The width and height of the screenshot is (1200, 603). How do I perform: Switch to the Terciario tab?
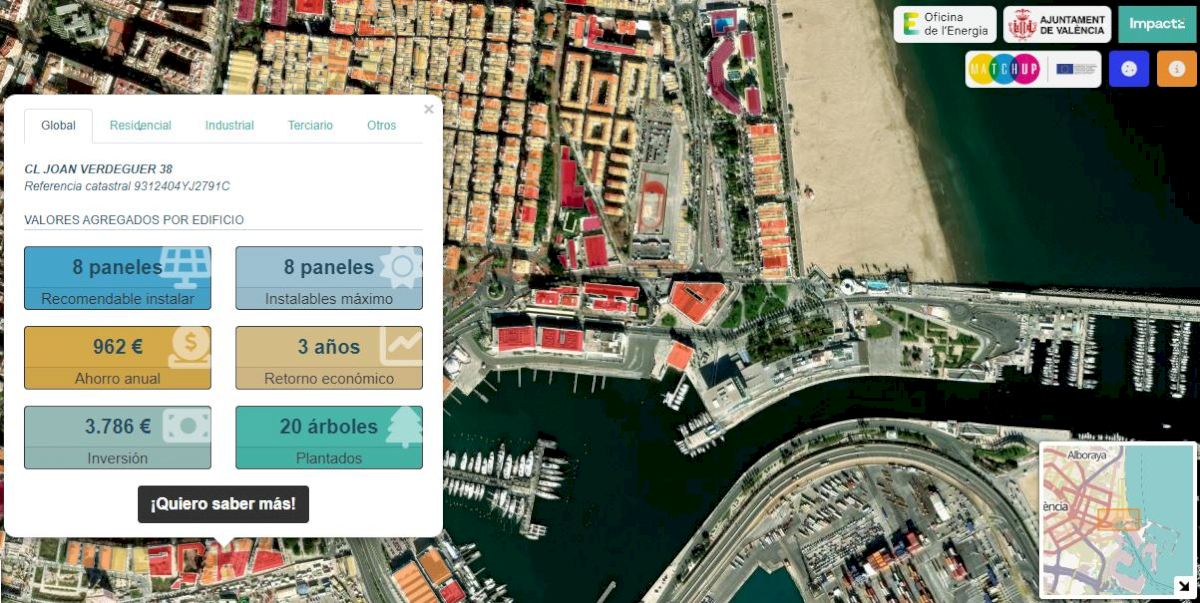pyautogui.click(x=310, y=126)
